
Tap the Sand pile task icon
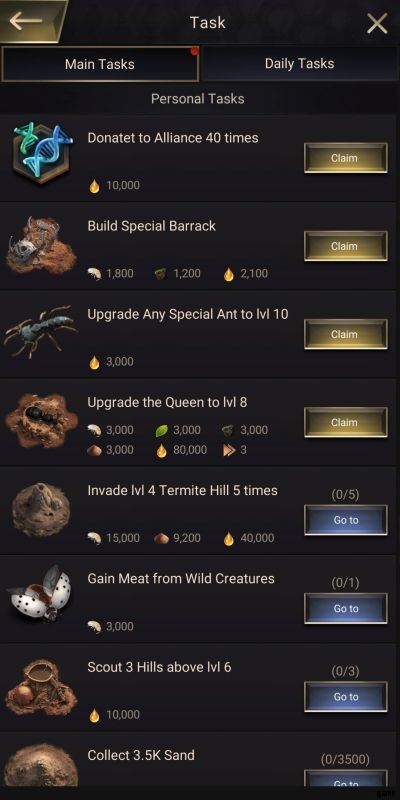(x=41, y=764)
